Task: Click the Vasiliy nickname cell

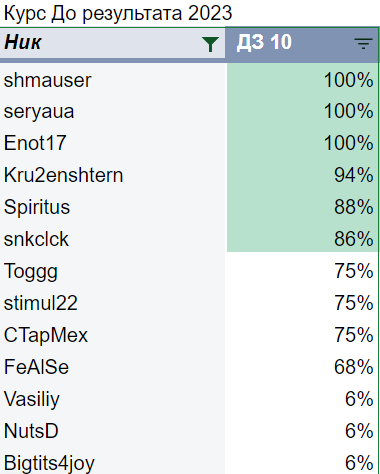Action: click(113, 399)
